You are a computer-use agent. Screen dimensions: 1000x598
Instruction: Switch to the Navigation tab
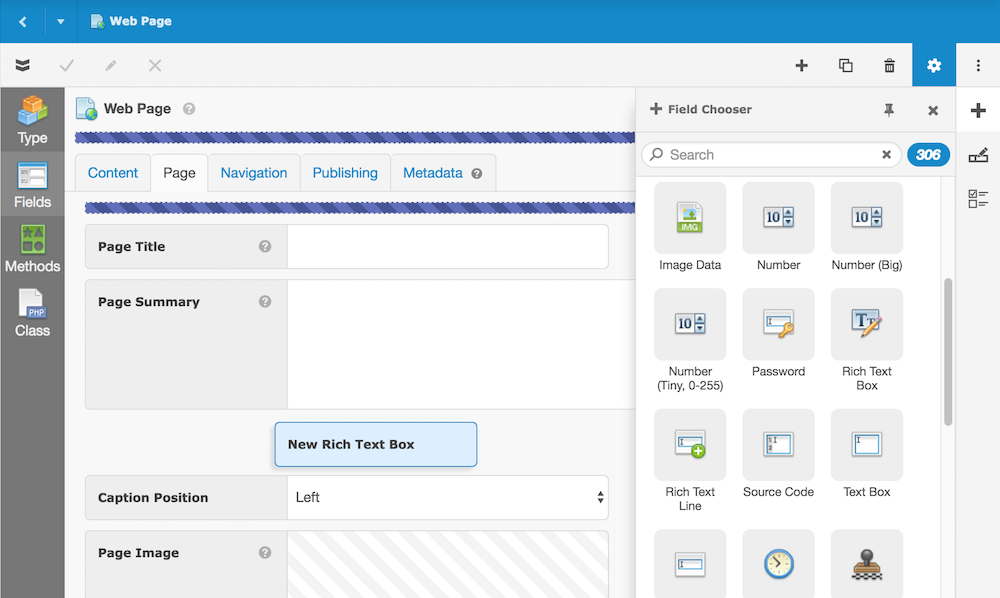pos(254,173)
